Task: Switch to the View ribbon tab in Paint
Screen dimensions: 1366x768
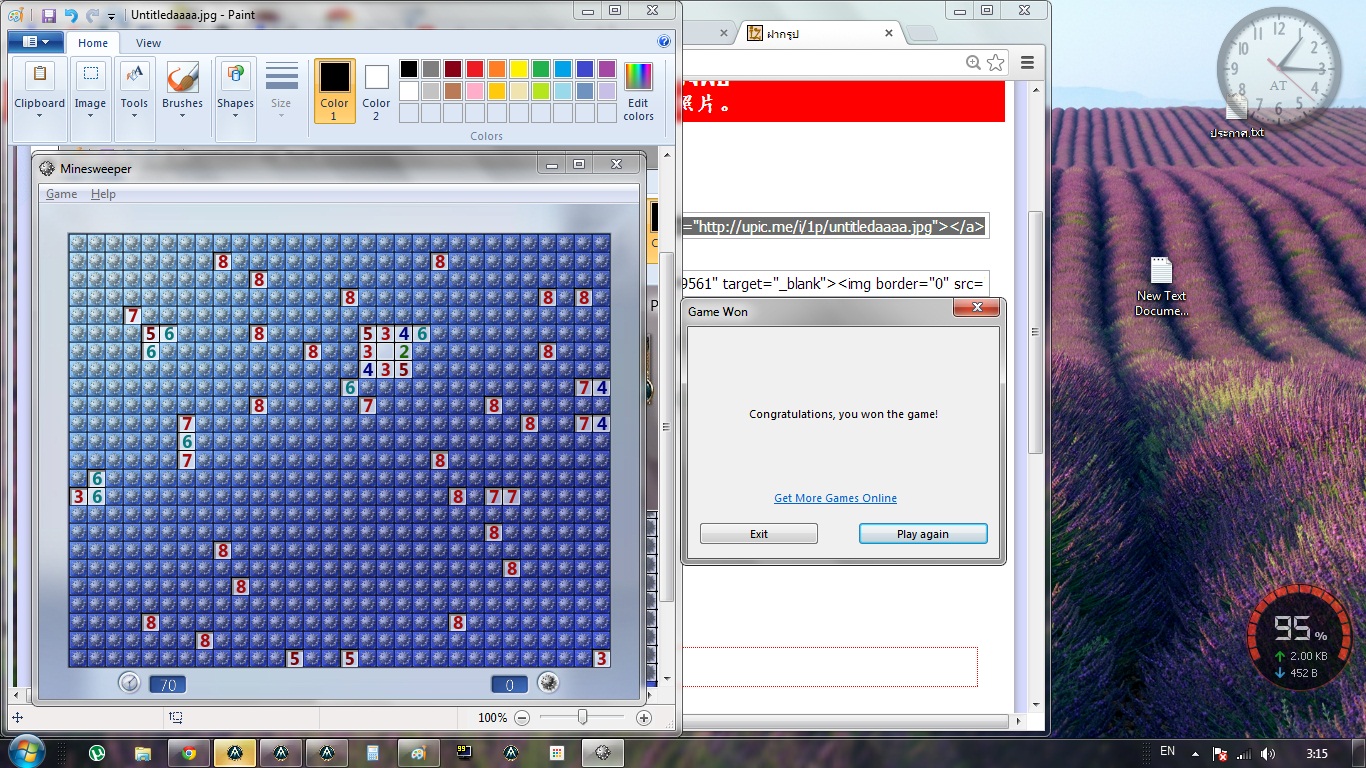Action: [148, 43]
